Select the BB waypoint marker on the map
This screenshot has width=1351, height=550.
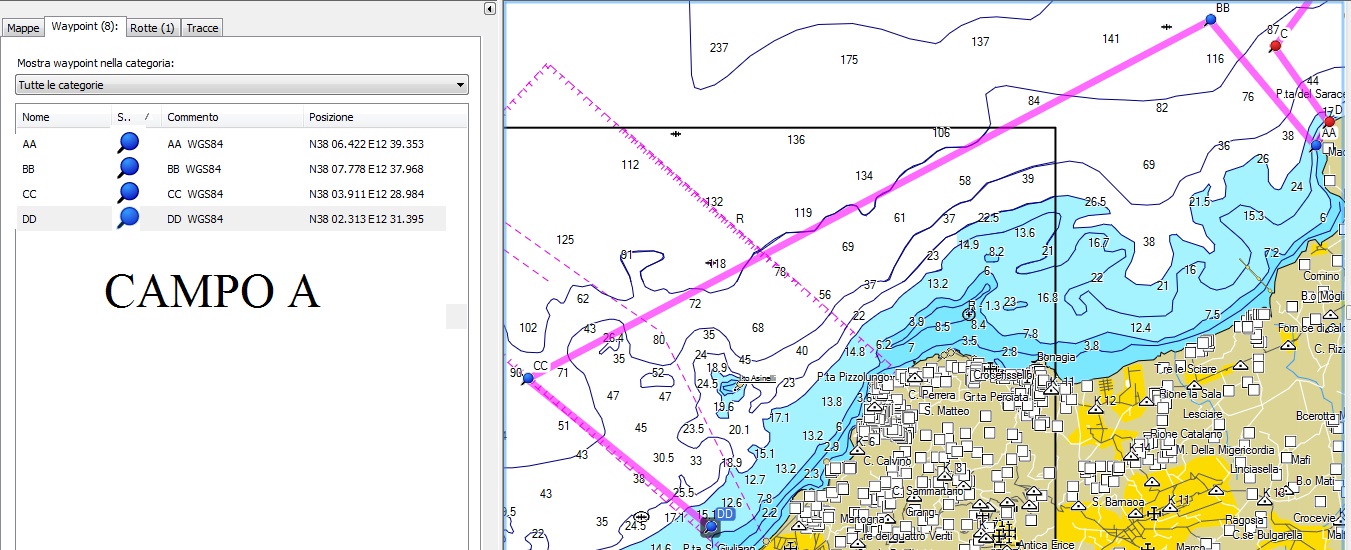(x=1210, y=20)
